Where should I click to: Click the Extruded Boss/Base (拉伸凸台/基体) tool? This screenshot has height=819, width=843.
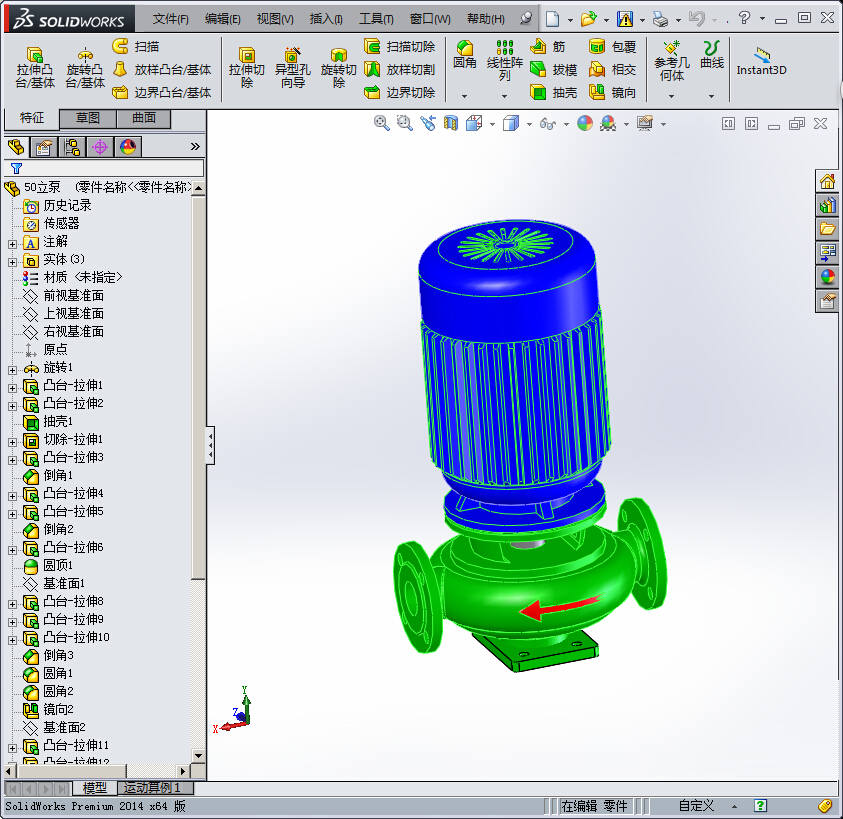[x=35, y=68]
